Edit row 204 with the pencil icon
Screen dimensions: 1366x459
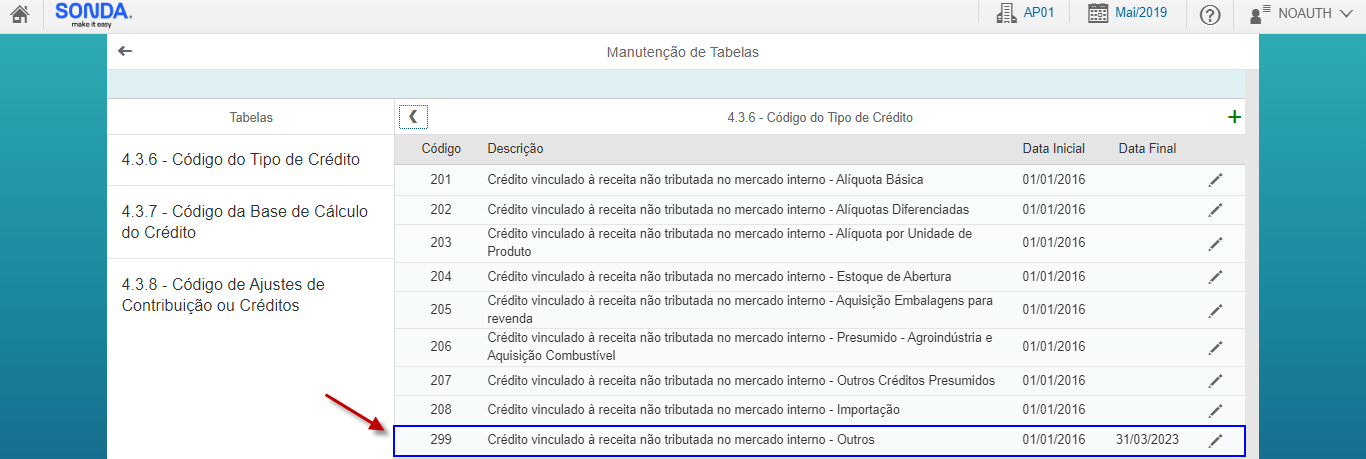[1215, 277]
